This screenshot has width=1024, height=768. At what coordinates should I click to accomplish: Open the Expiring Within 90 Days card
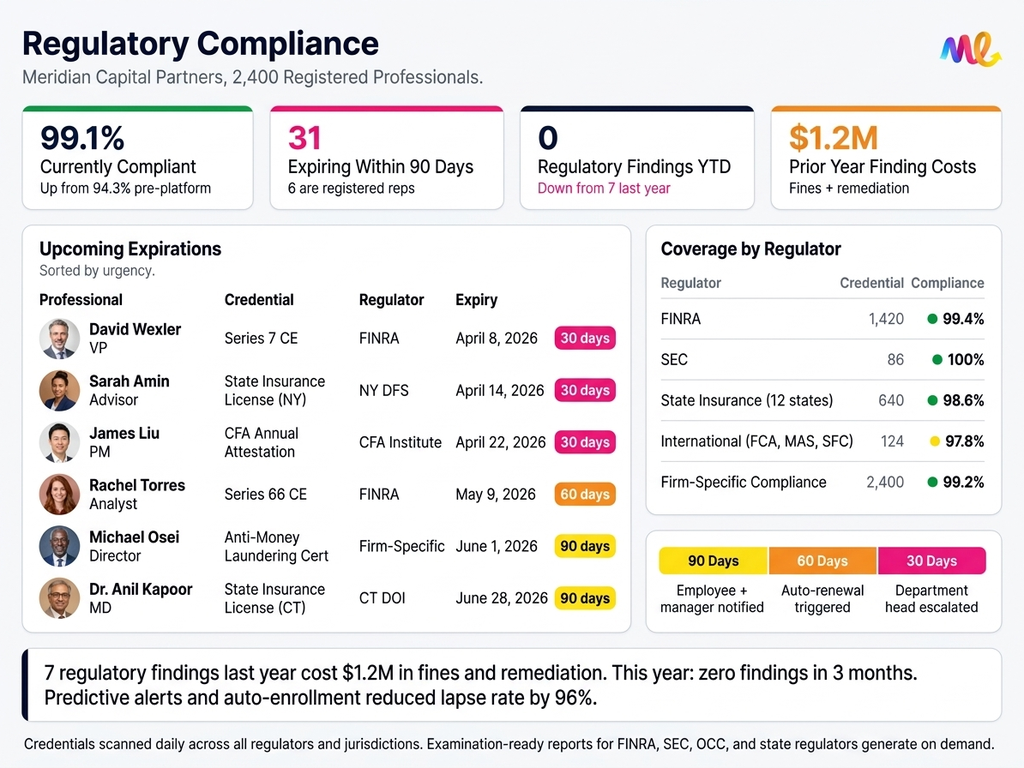pos(386,158)
